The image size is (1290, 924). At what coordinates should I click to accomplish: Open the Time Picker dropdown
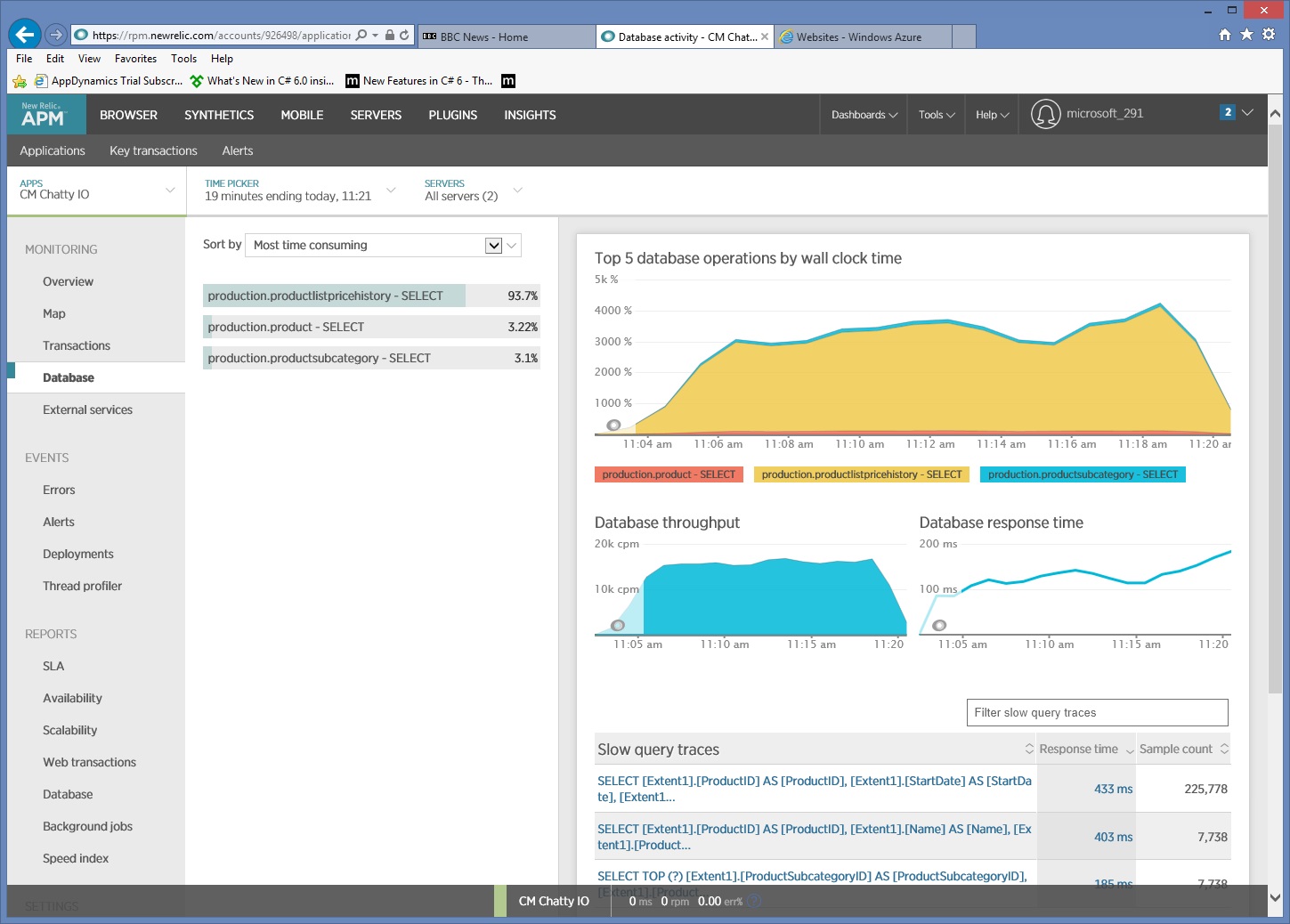(x=300, y=190)
